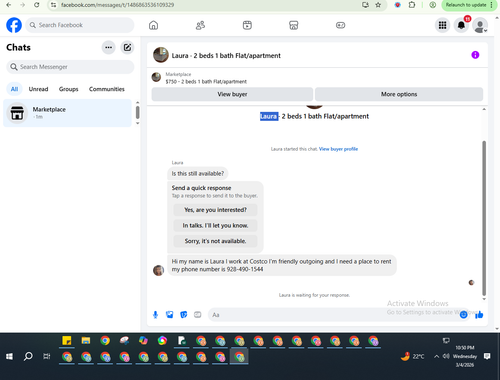The height and width of the screenshot is (380, 500).
Task: Click Laura's avatar in the chat header
Action: (161, 55)
